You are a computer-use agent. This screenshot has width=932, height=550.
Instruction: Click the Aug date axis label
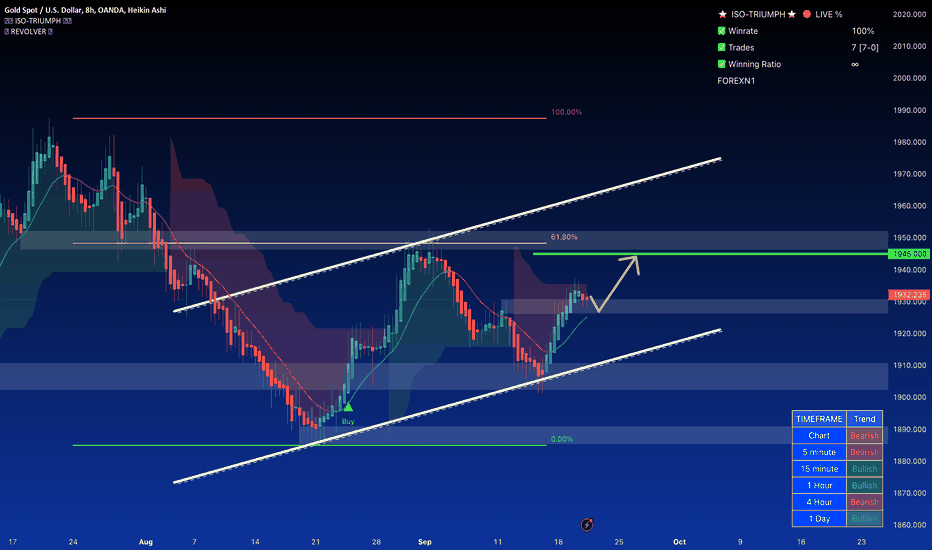146,542
